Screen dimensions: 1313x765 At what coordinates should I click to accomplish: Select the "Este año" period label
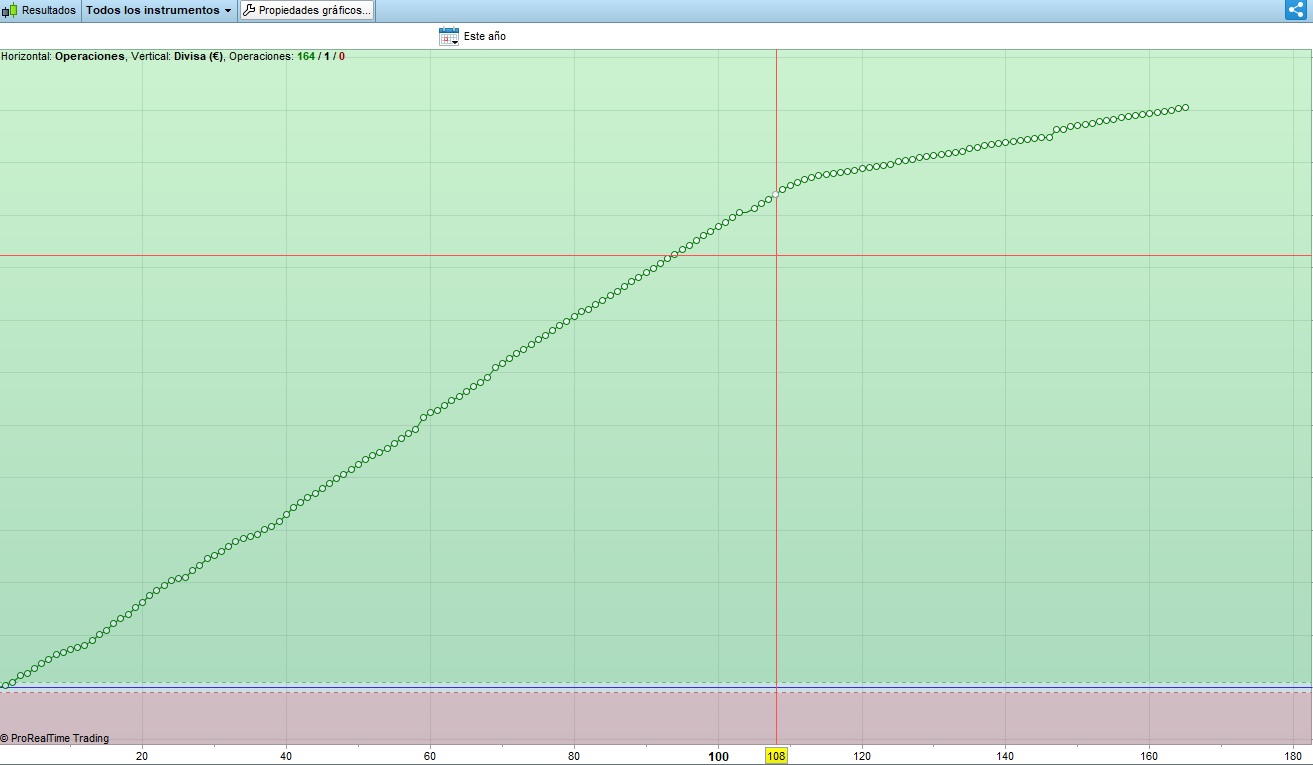pyautogui.click(x=485, y=36)
